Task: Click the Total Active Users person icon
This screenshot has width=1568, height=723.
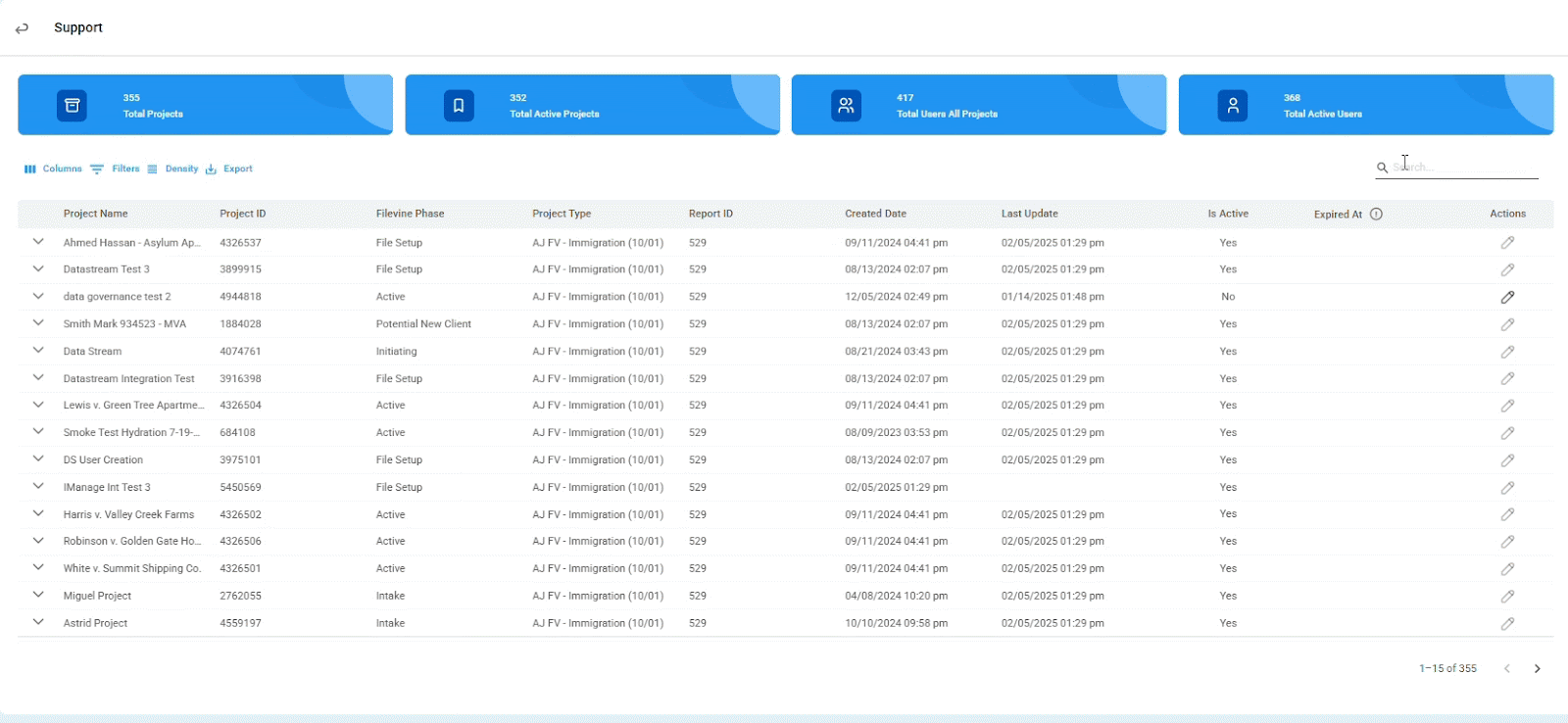Action: 1233,106
